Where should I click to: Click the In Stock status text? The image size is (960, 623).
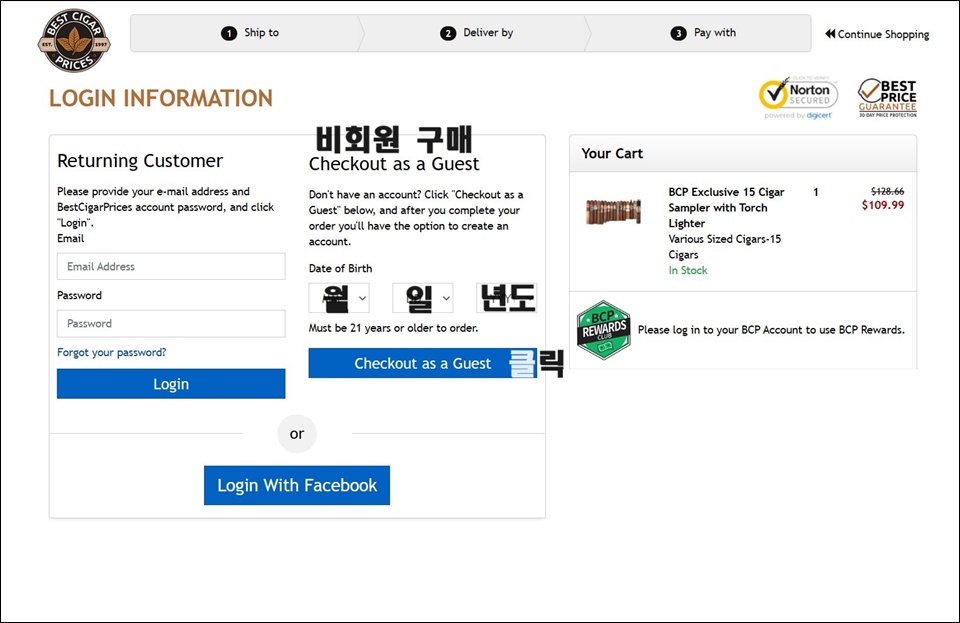click(x=688, y=270)
